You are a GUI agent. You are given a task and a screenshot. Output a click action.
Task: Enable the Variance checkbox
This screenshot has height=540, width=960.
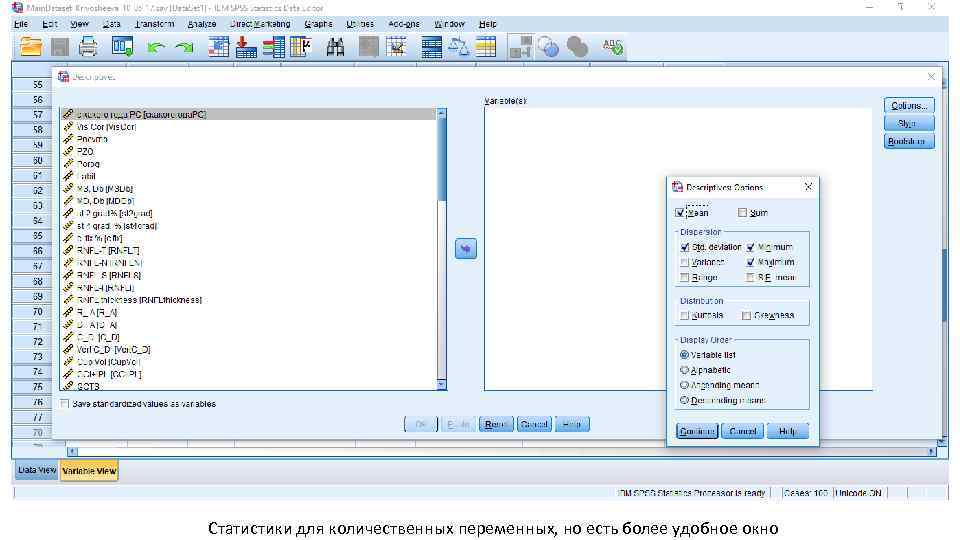[x=684, y=262]
